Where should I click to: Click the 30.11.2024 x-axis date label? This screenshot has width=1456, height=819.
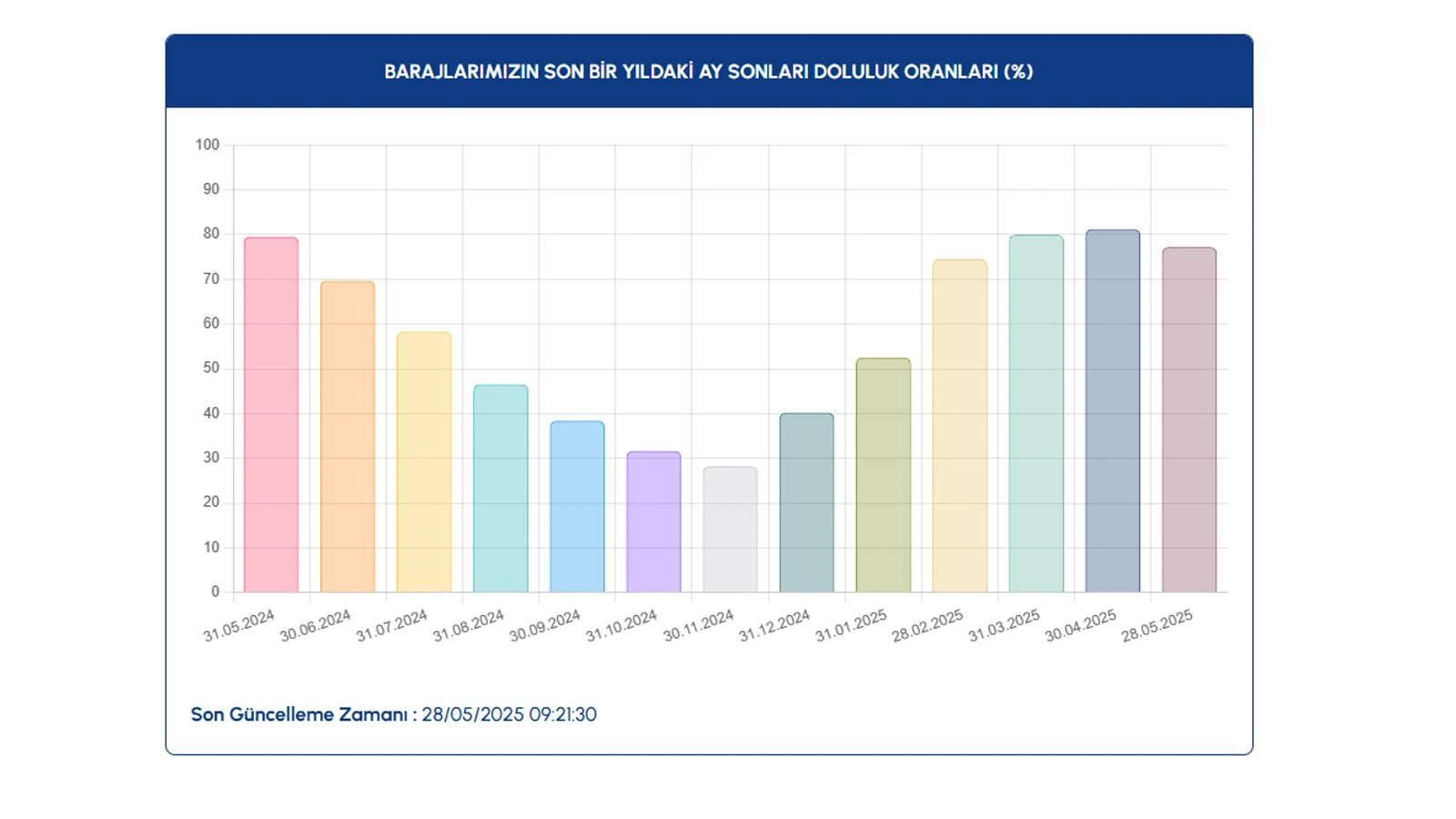tap(698, 626)
